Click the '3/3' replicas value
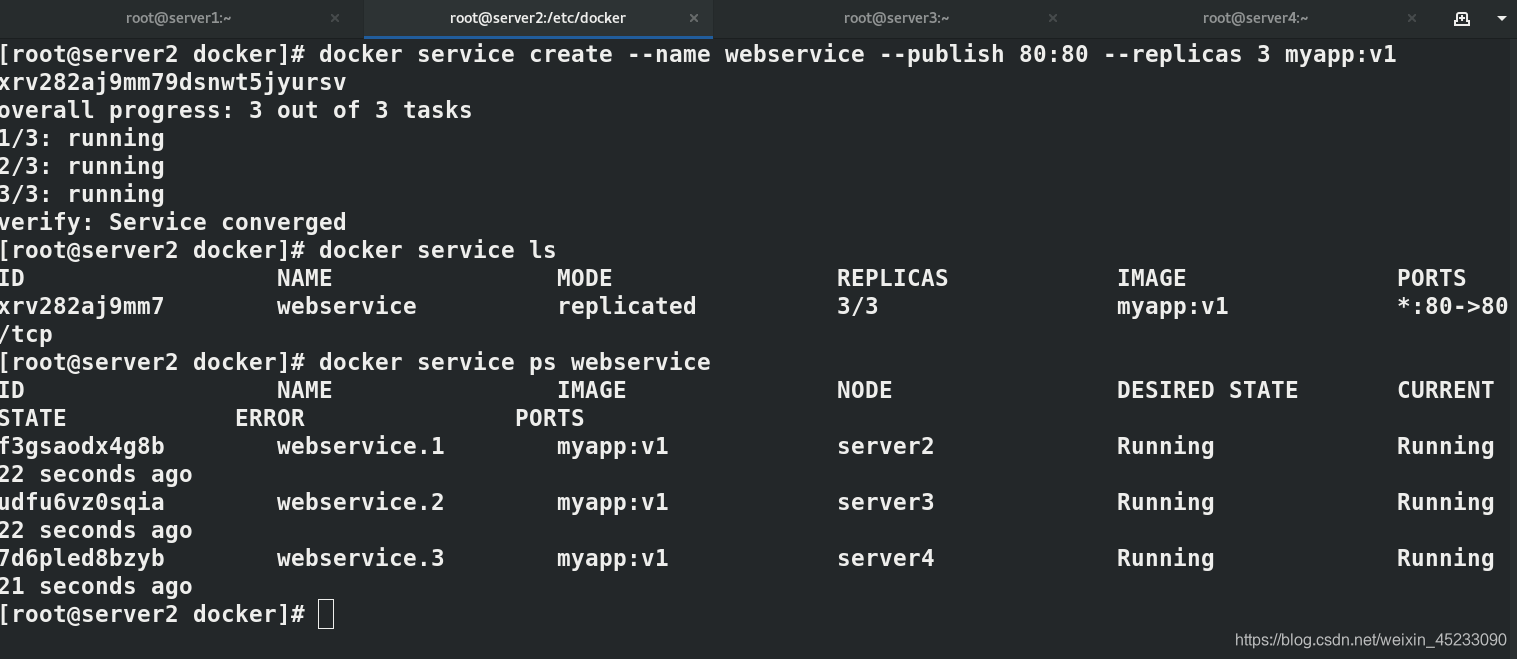Image resolution: width=1517 pixels, height=659 pixels. 857,306
